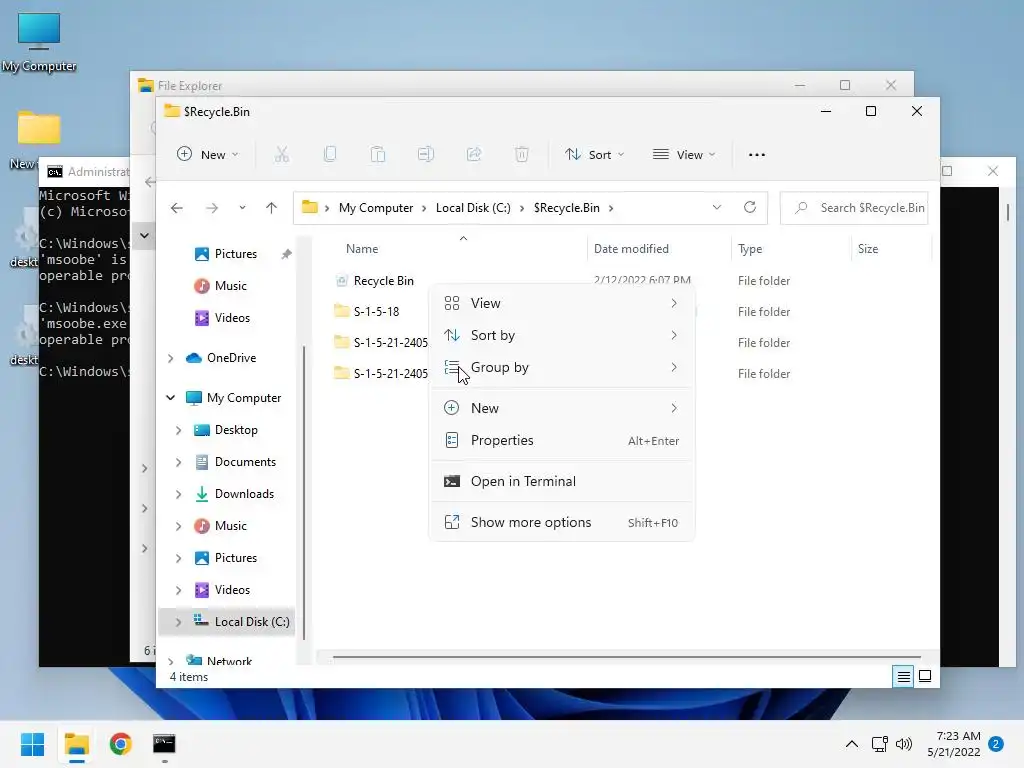The image size is (1024, 768).
Task: Go back with the left arrow button
Action: click(x=176, y=208)
